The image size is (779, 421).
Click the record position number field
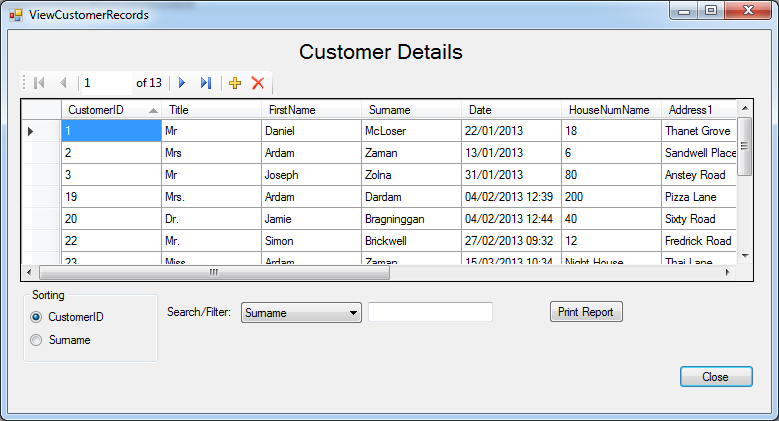106,83
